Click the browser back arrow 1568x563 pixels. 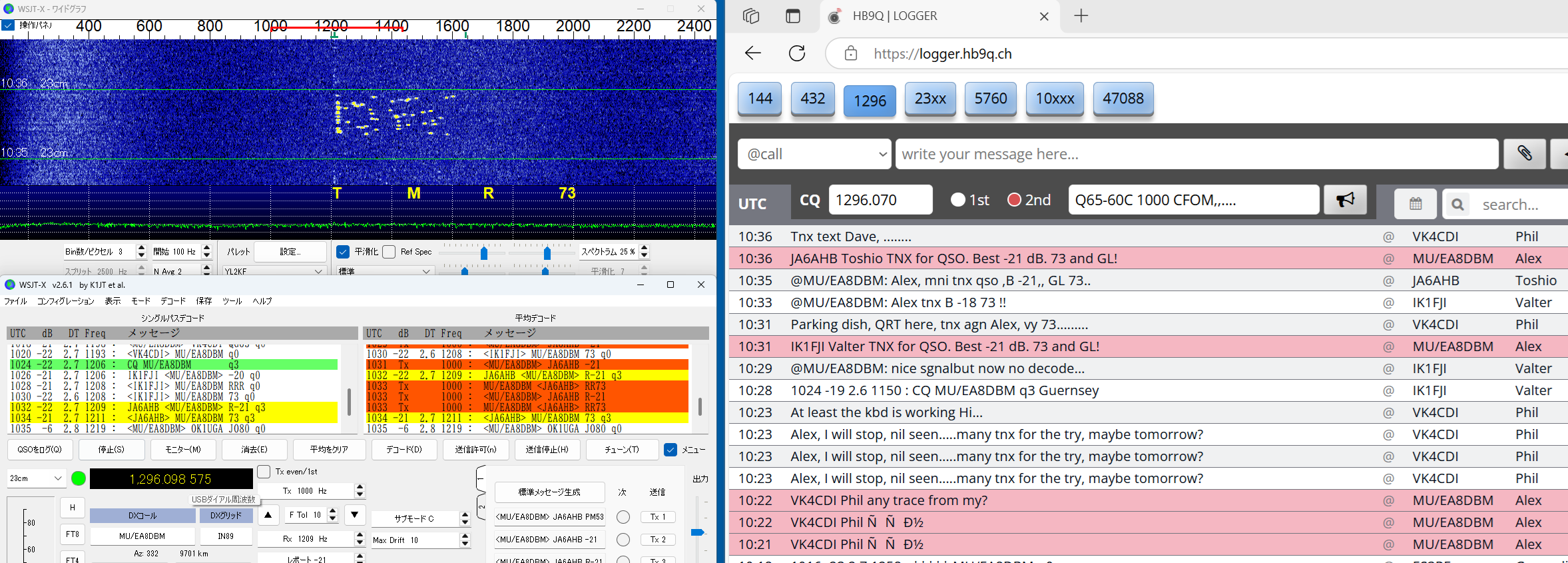(x=753, y=53)
